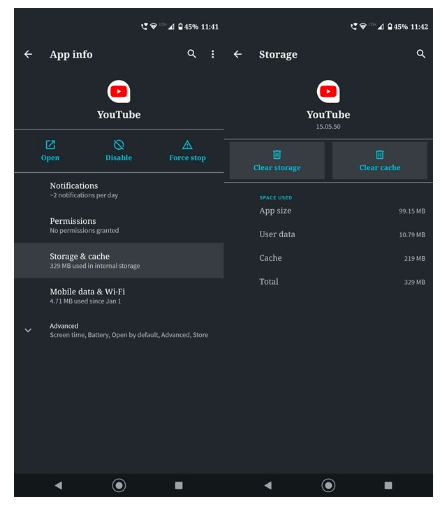Open Storage & cache row
Image resolution: width=445 pixels, height=508 pixels.
pos(119,261)
